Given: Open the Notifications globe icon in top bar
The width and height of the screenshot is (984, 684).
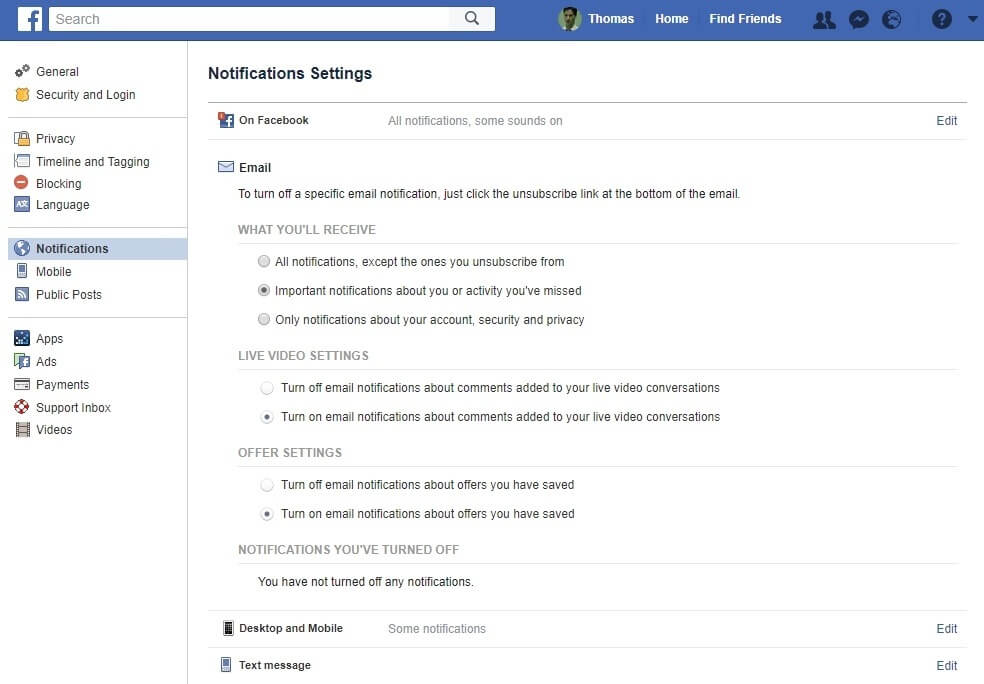Looking at the screenshot, I should tap(891, 19).
